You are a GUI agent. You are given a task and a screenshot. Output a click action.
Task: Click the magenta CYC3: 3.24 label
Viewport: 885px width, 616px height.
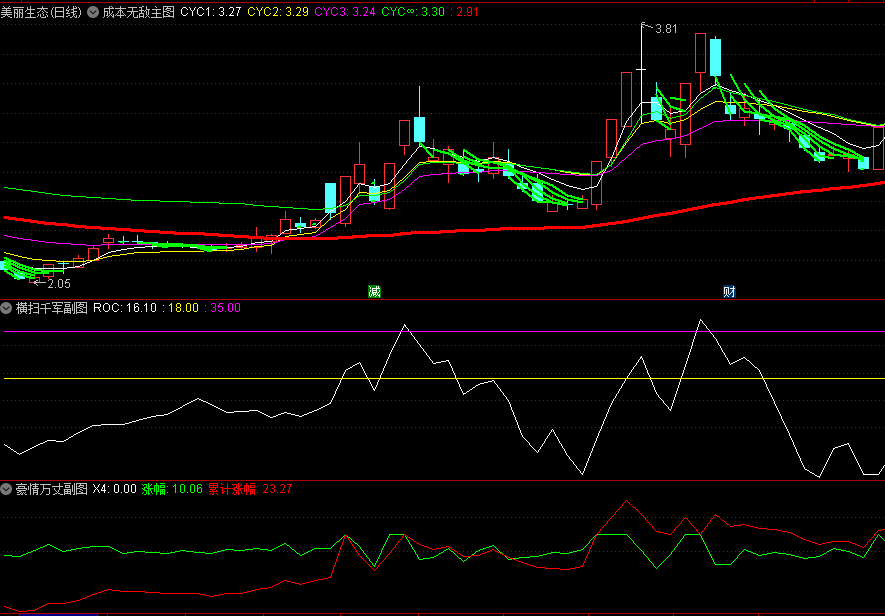click(x=345, y=12)
